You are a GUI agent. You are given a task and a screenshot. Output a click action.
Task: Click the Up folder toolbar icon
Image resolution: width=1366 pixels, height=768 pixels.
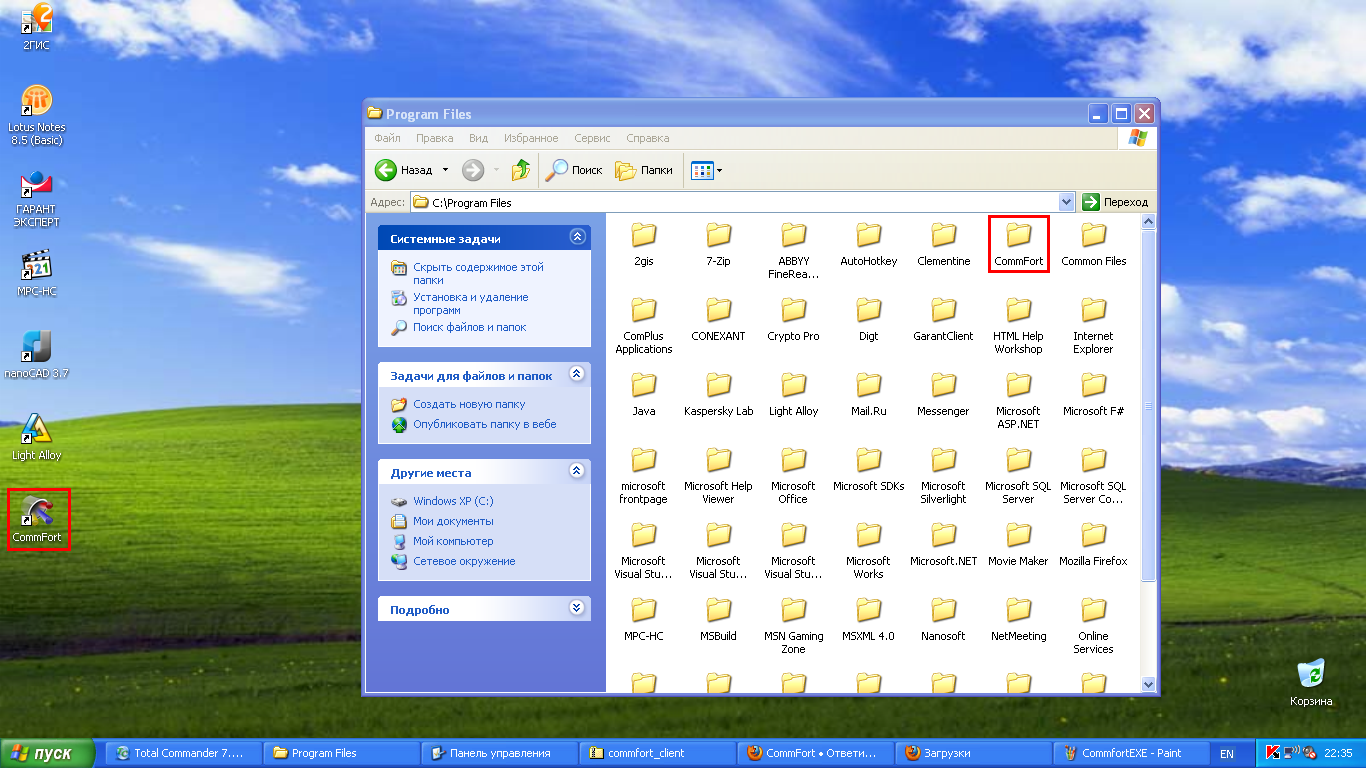(520, 171)
